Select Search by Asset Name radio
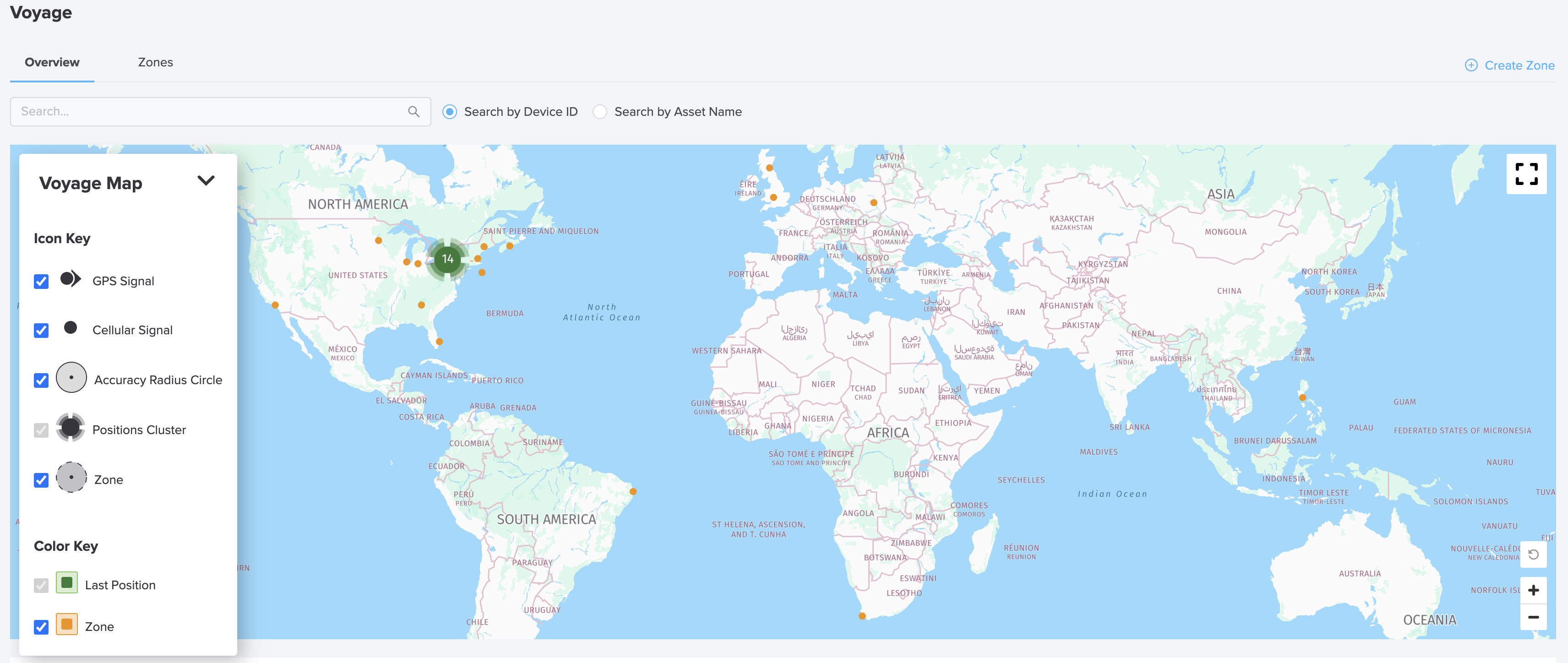 tap(599, 112)
